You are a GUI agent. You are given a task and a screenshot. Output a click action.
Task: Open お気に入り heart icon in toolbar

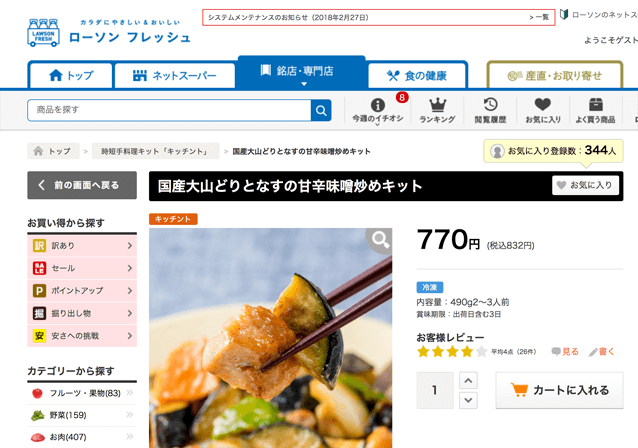[542, 105]
